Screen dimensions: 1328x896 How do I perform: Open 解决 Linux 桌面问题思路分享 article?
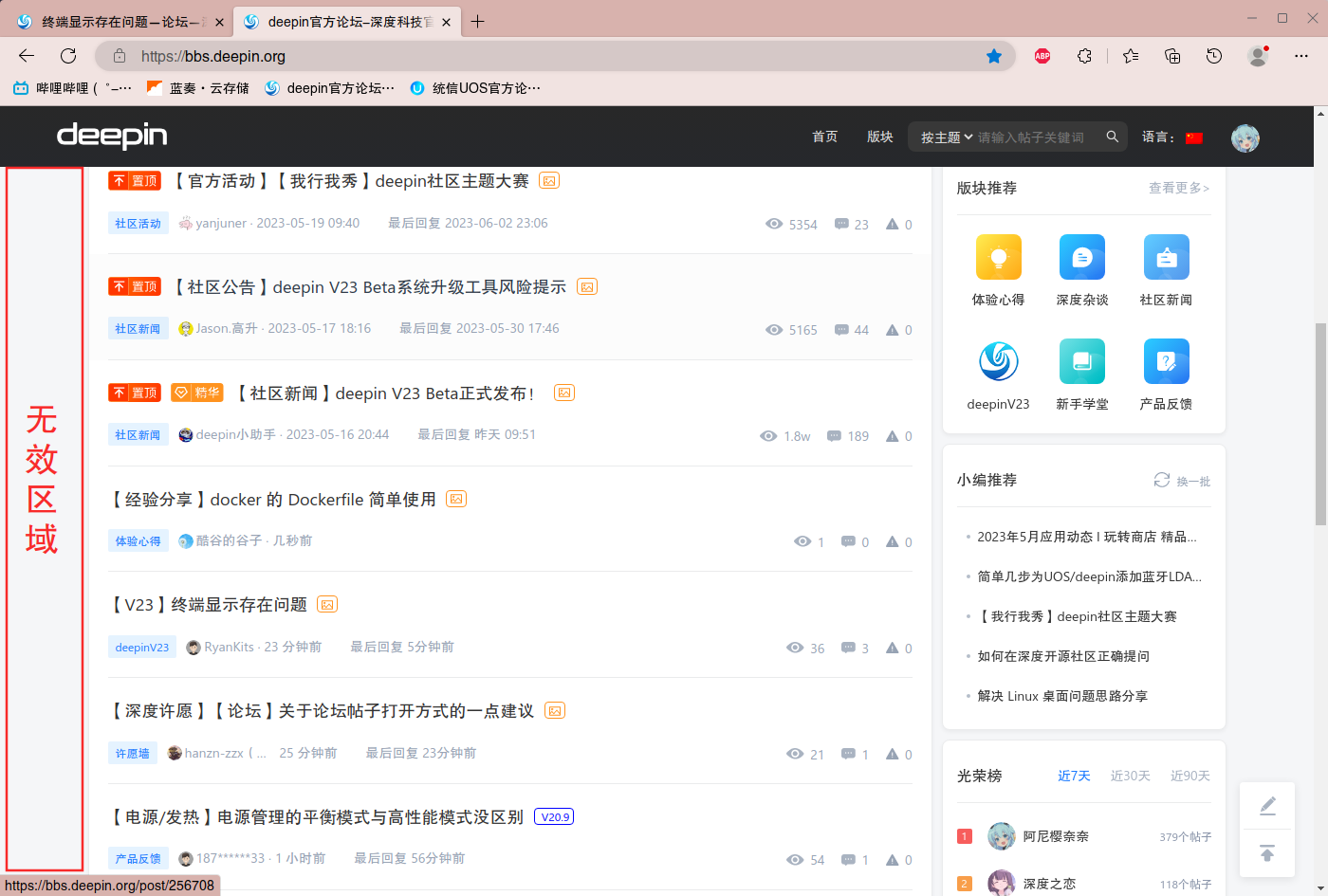pos(1062,696)
